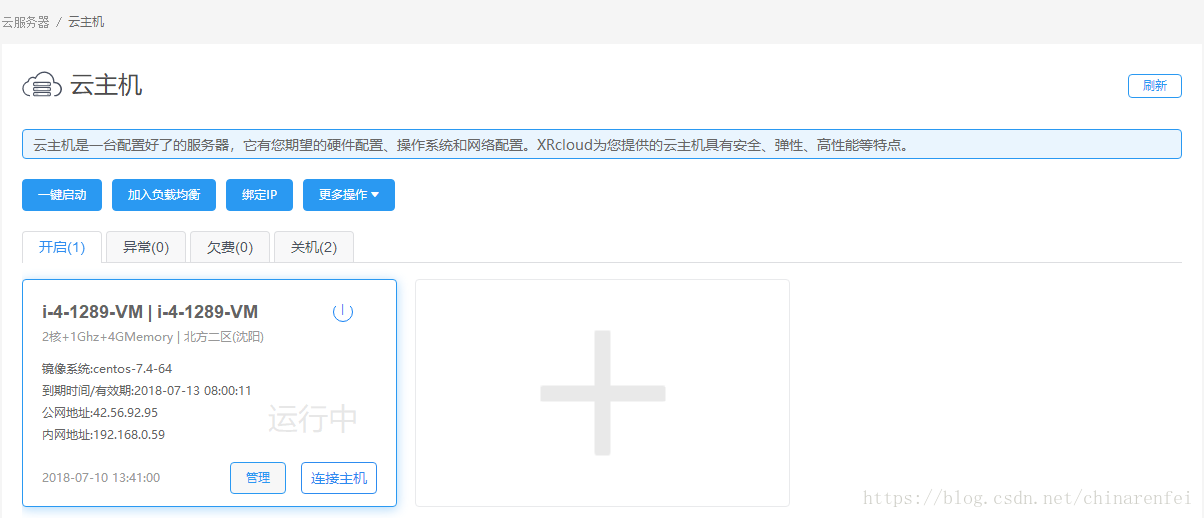Click the expiry date 2018-07-13 08:00:11 line
This screenshot has height=518, width=1204.
click(x=147, y=390)
